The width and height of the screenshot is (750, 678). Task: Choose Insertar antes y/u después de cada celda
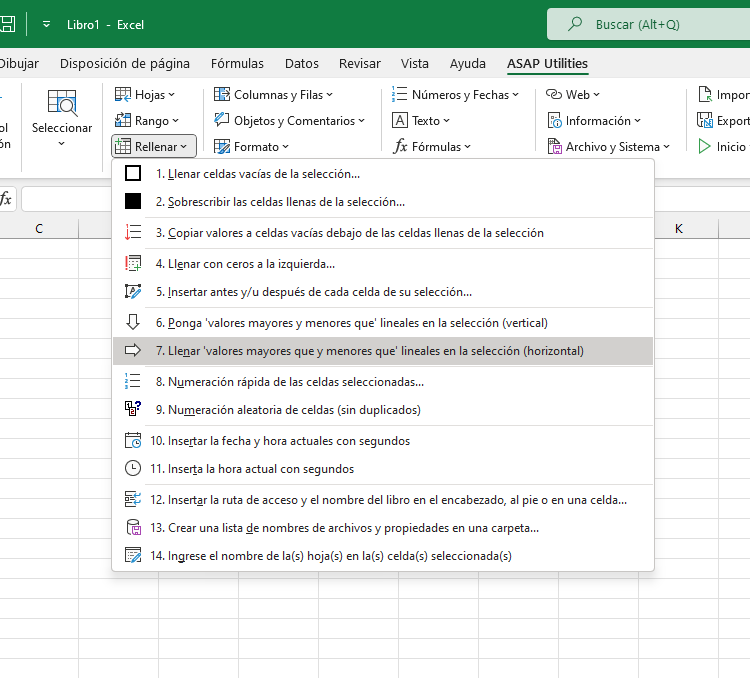point(383,291)
